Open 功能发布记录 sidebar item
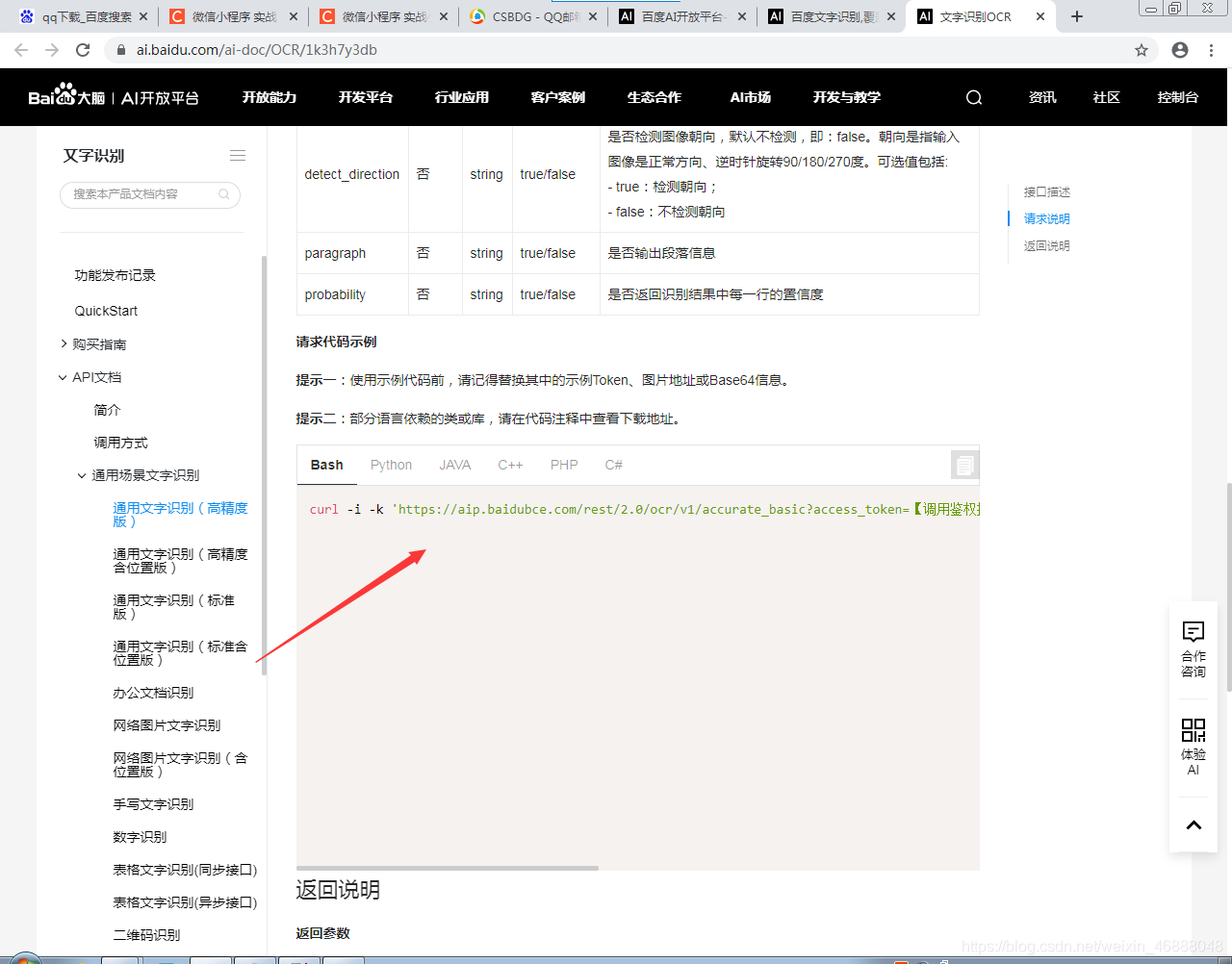1232x964 pixels. (x=115, y=275)
